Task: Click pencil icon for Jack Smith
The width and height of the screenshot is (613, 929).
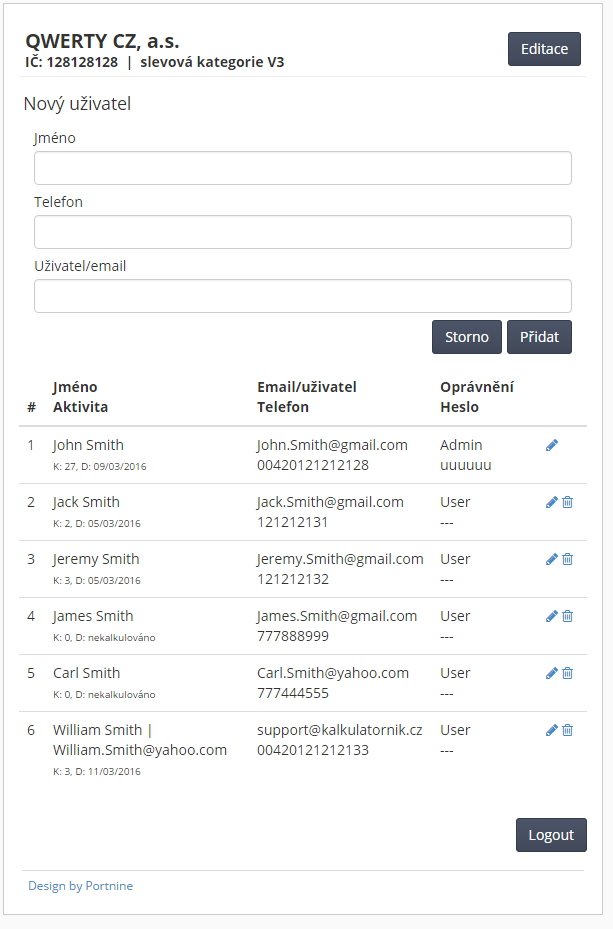Action: [551, 502]
